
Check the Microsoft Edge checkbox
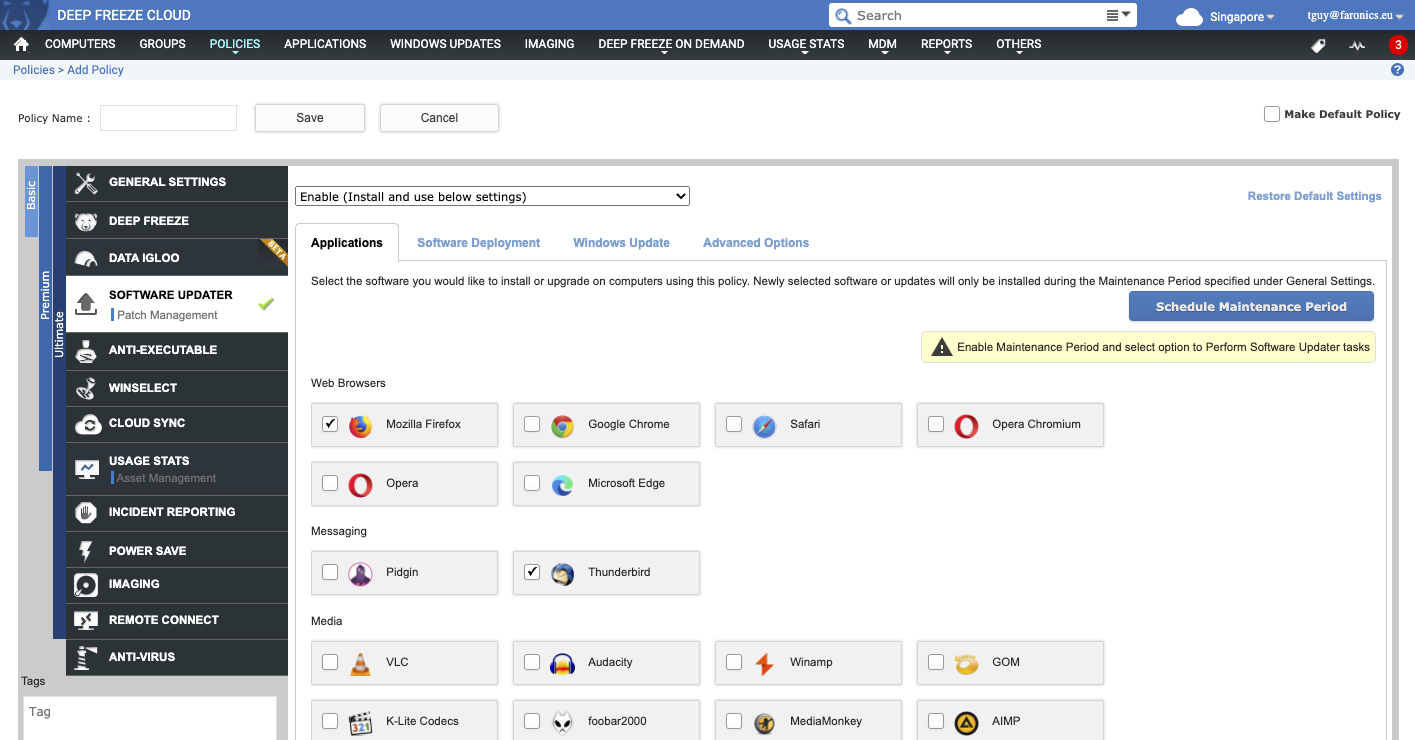click(x=532, y=483)
